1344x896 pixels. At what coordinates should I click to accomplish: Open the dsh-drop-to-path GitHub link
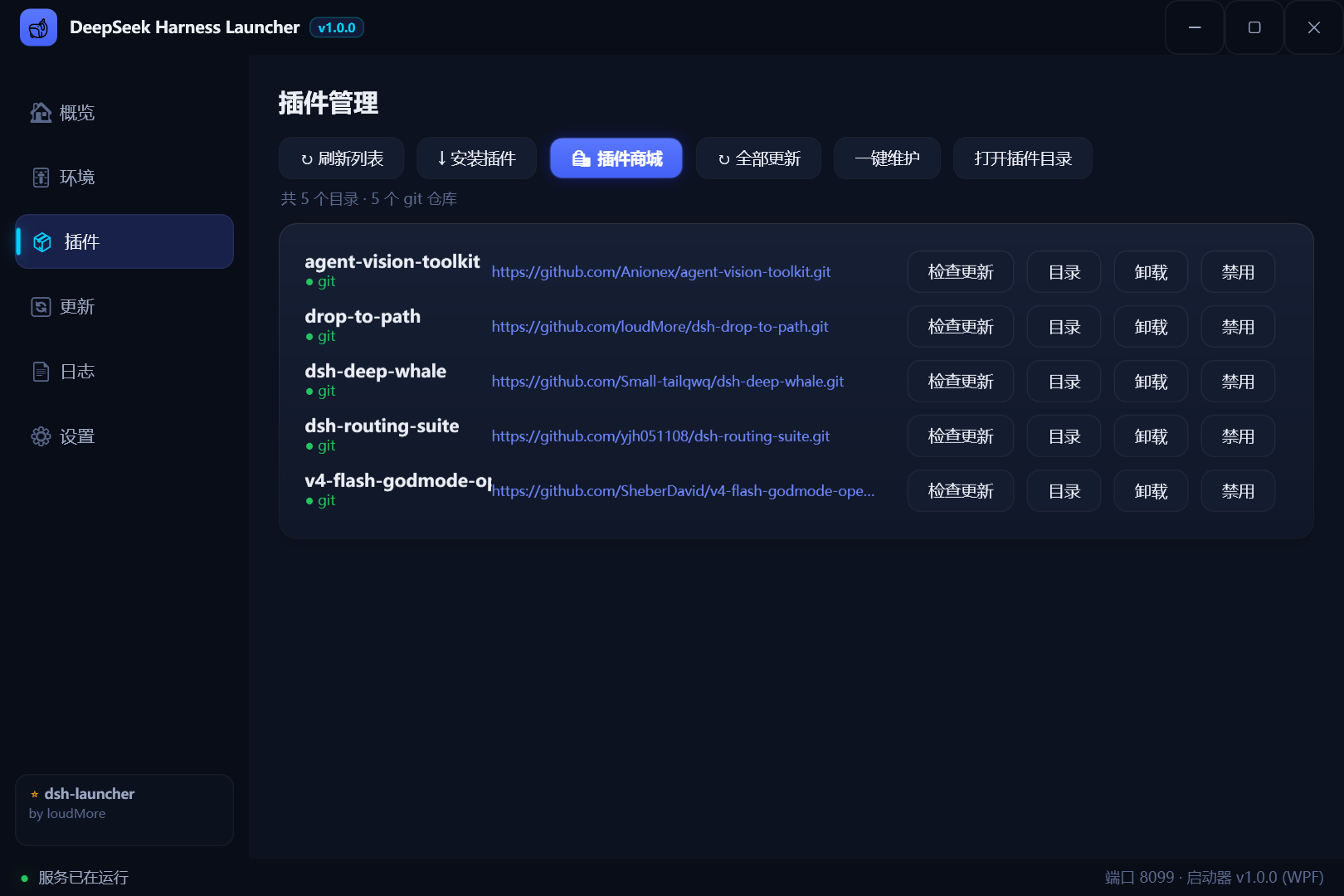pos(660,327)
